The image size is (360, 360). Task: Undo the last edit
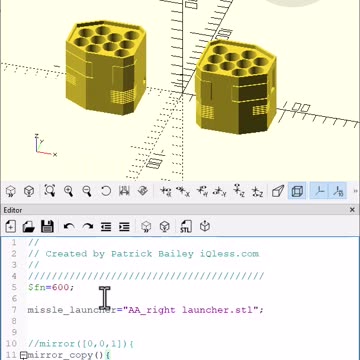69,227
